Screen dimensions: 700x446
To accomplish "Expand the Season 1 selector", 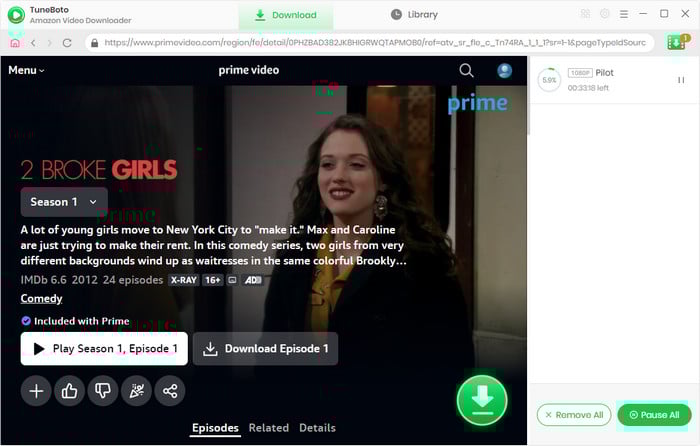I will [x=64, y=202].
